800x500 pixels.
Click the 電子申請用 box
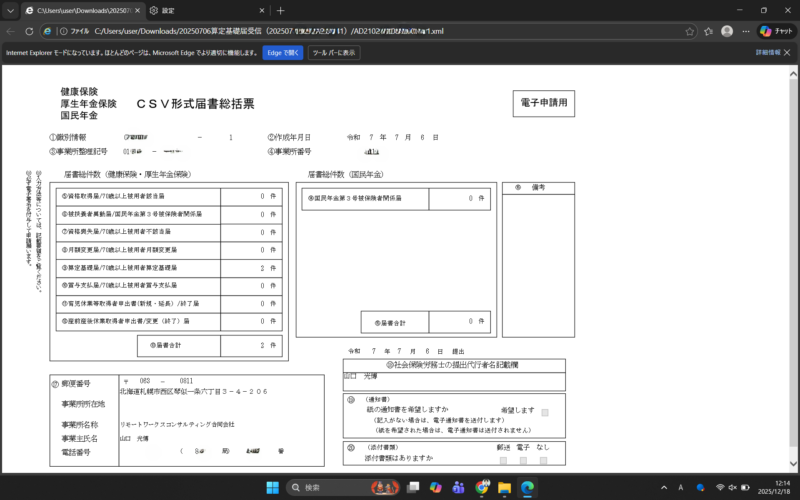tap(543, 103)
